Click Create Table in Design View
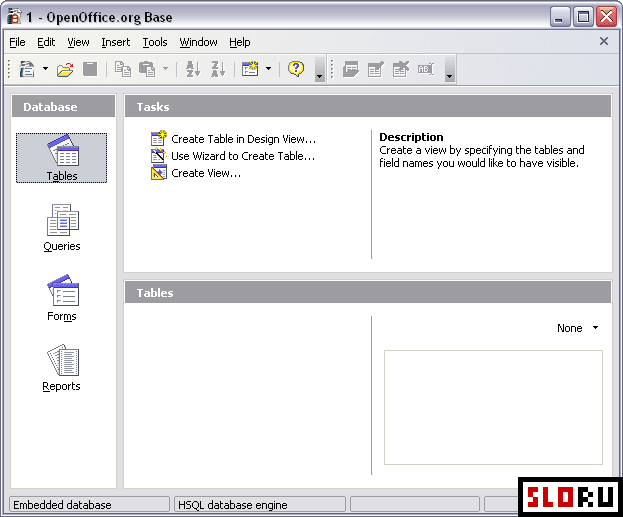 pyautogui.click(x=234, y=139)
